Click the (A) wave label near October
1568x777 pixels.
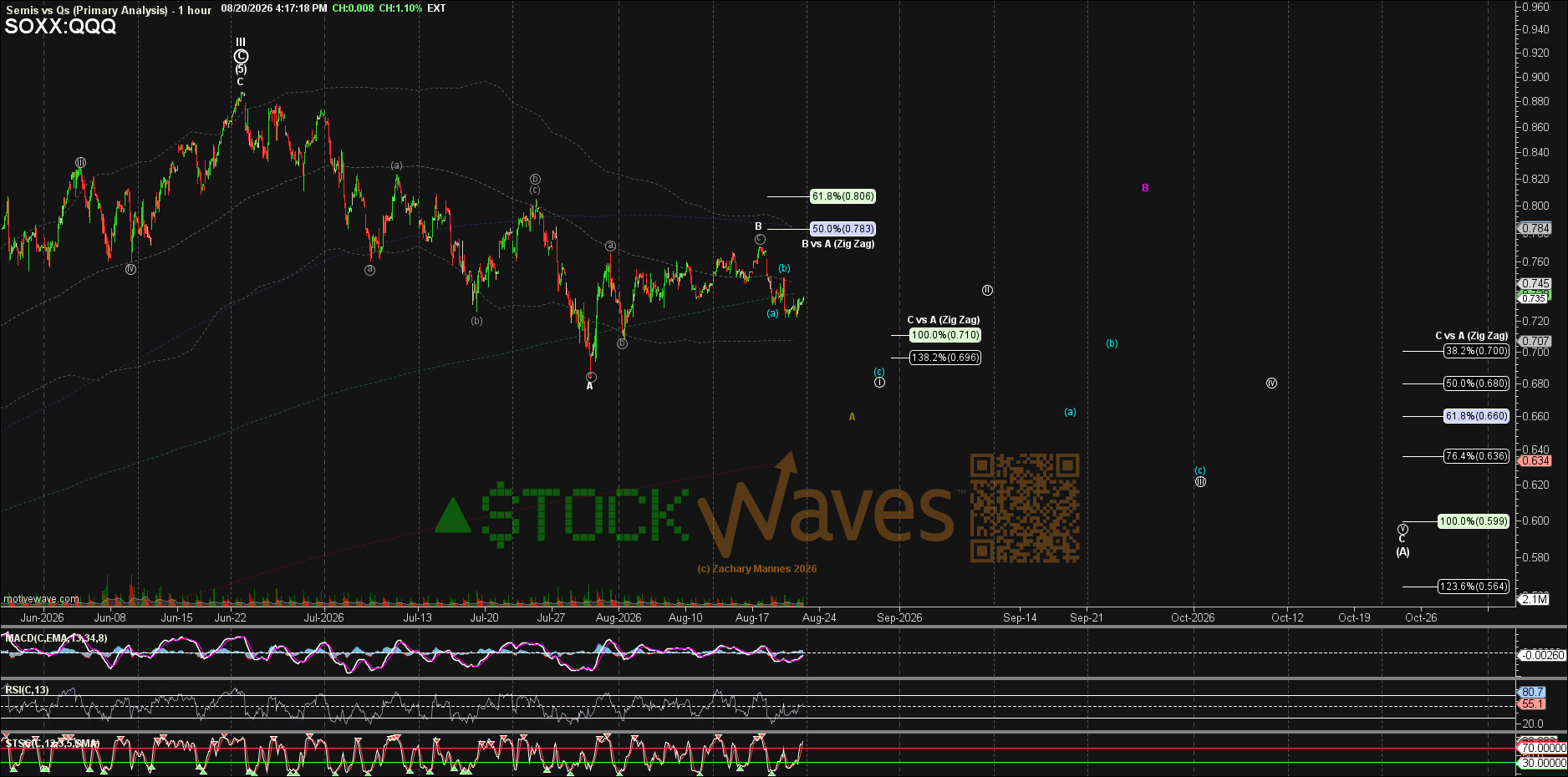(x=1403, y=551)
